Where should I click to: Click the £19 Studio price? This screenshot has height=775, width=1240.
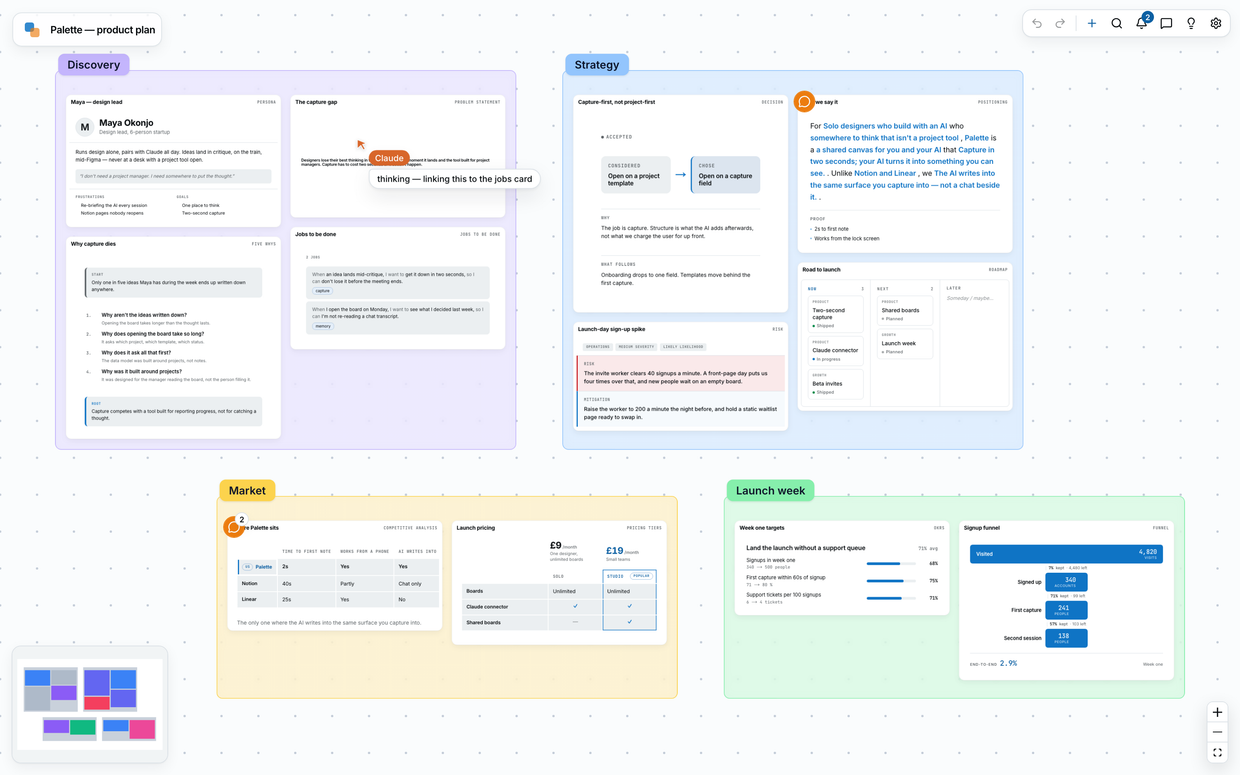click(x=615, y=550)
